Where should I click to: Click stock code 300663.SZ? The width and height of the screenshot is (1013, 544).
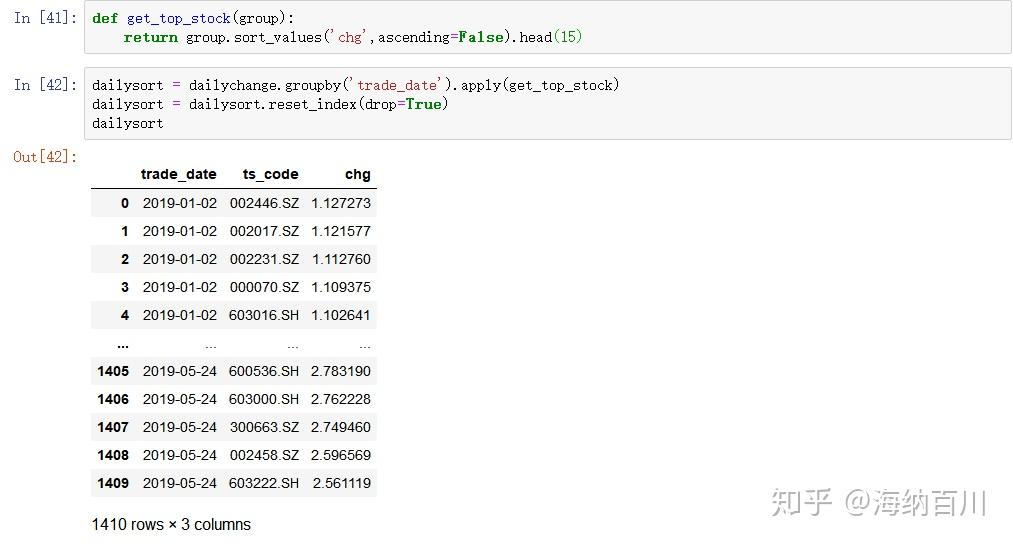point(264,427)
